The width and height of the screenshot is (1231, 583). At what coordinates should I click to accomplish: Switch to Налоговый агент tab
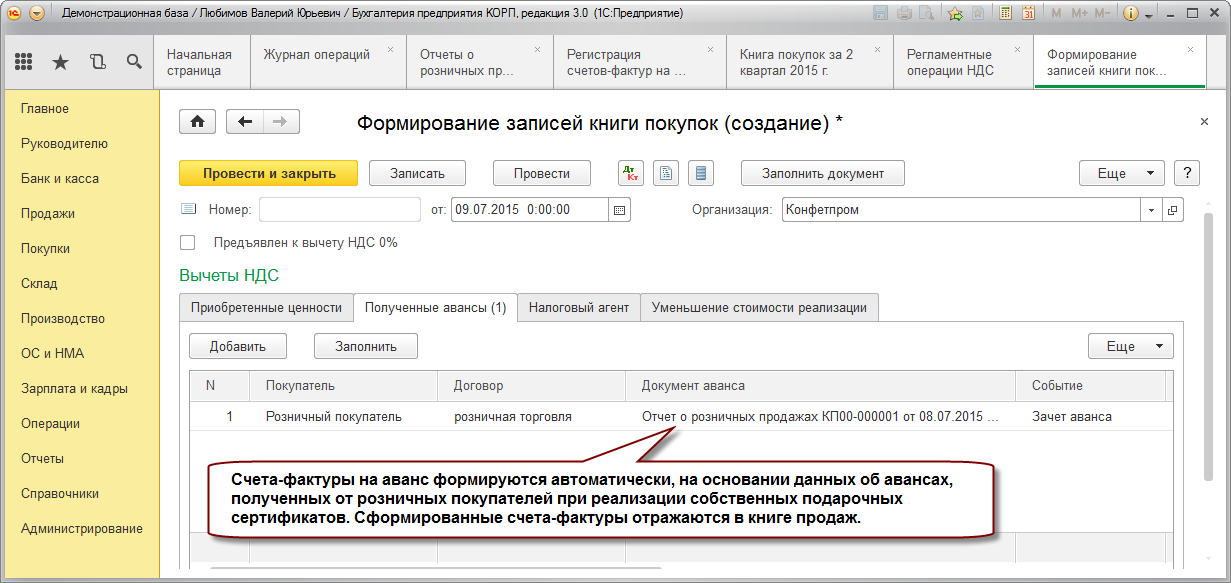click(579, 308)
